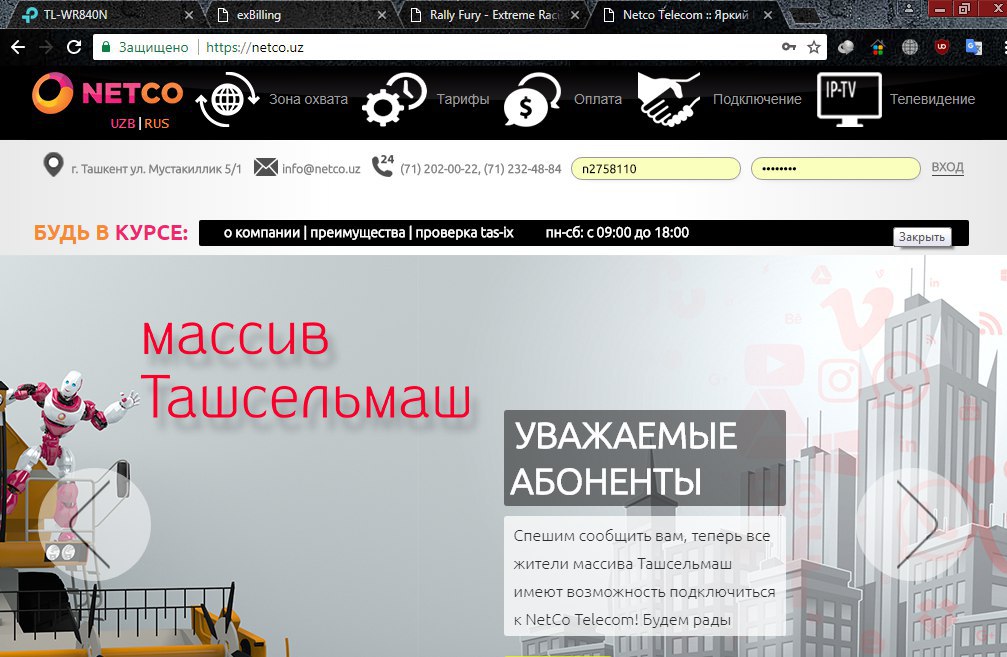The height and width of the screenshot is (657, 1007).
Task: Show next slide with right arrow
Action: tap(913, 524)
